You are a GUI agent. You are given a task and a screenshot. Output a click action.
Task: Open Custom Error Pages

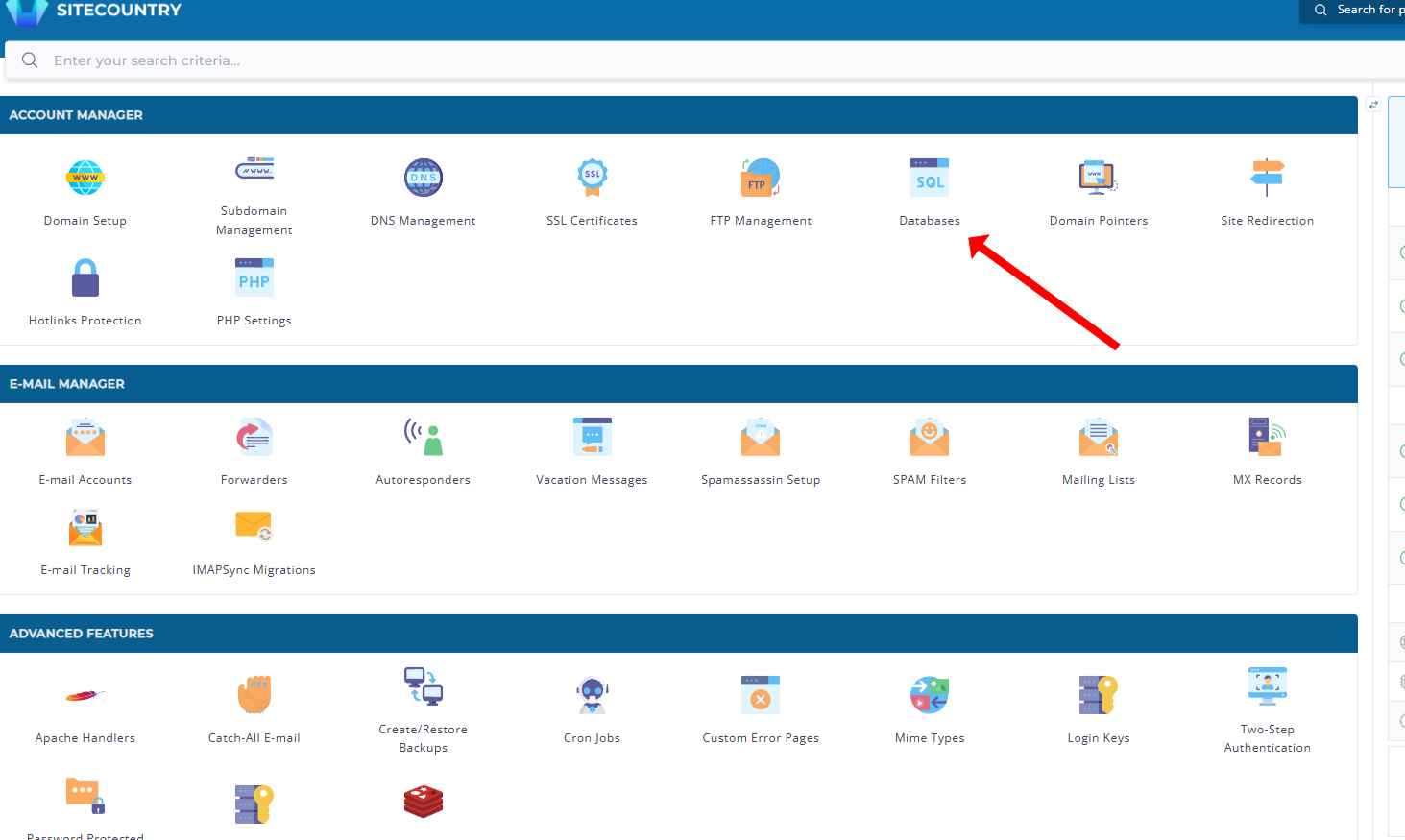[761, 710]
